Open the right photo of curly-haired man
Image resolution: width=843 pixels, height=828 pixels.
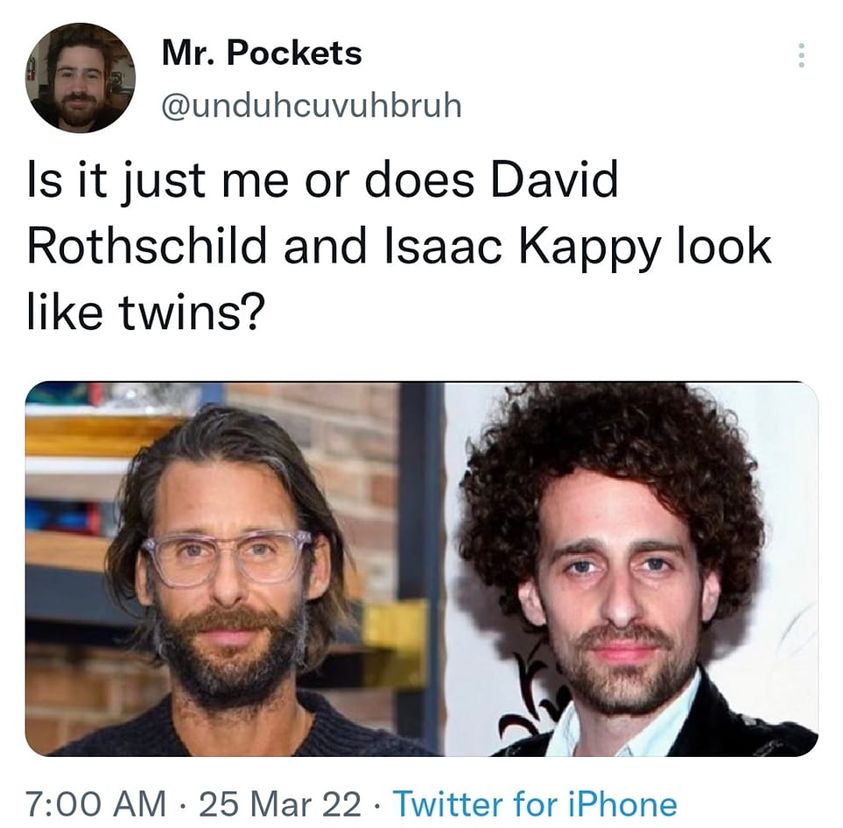coord(632,569)
